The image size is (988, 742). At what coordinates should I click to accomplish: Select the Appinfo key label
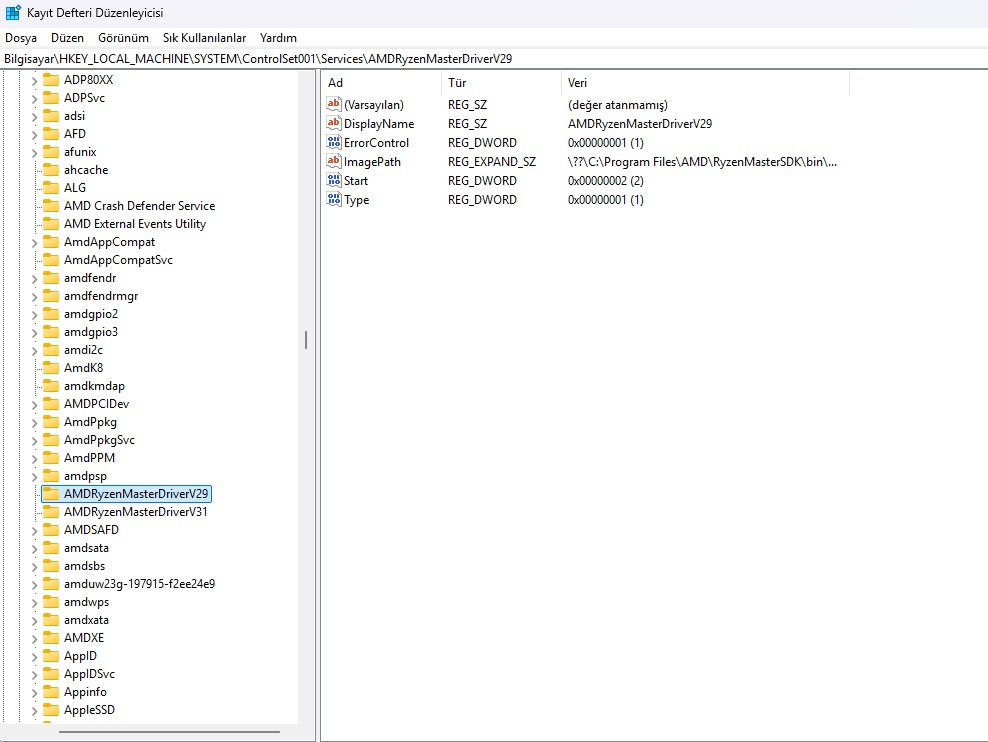(85, 692)
